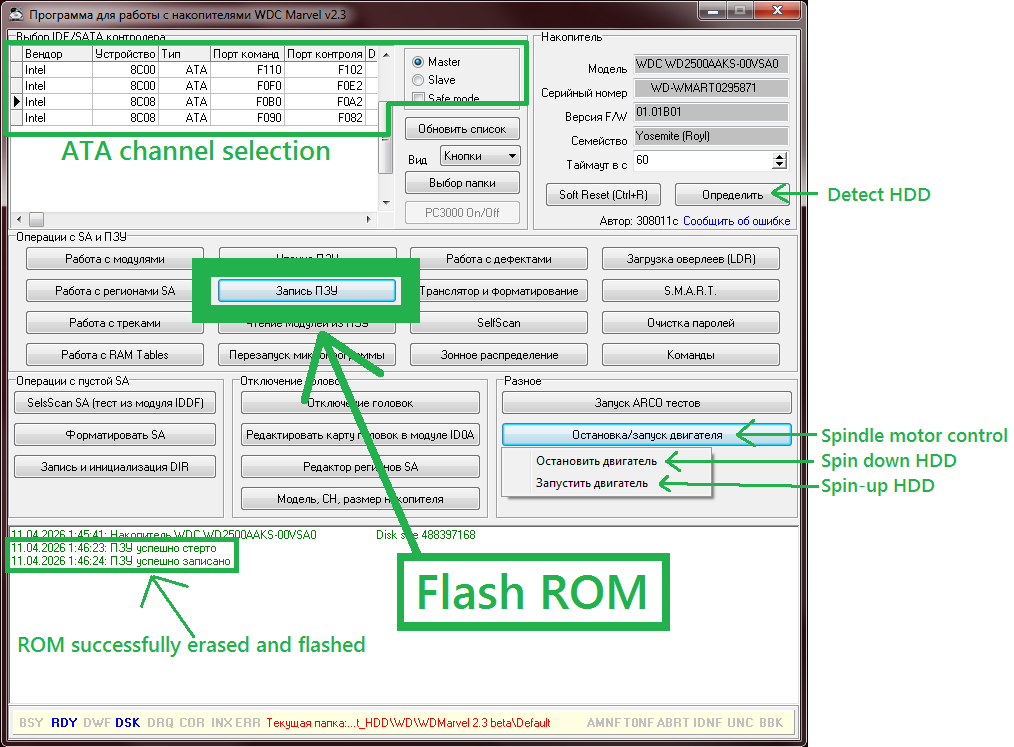Click the Версия F/W field 01.01B01
Image resolution: width=1014 pixels, height=747 pixels.
click(711, 112)
